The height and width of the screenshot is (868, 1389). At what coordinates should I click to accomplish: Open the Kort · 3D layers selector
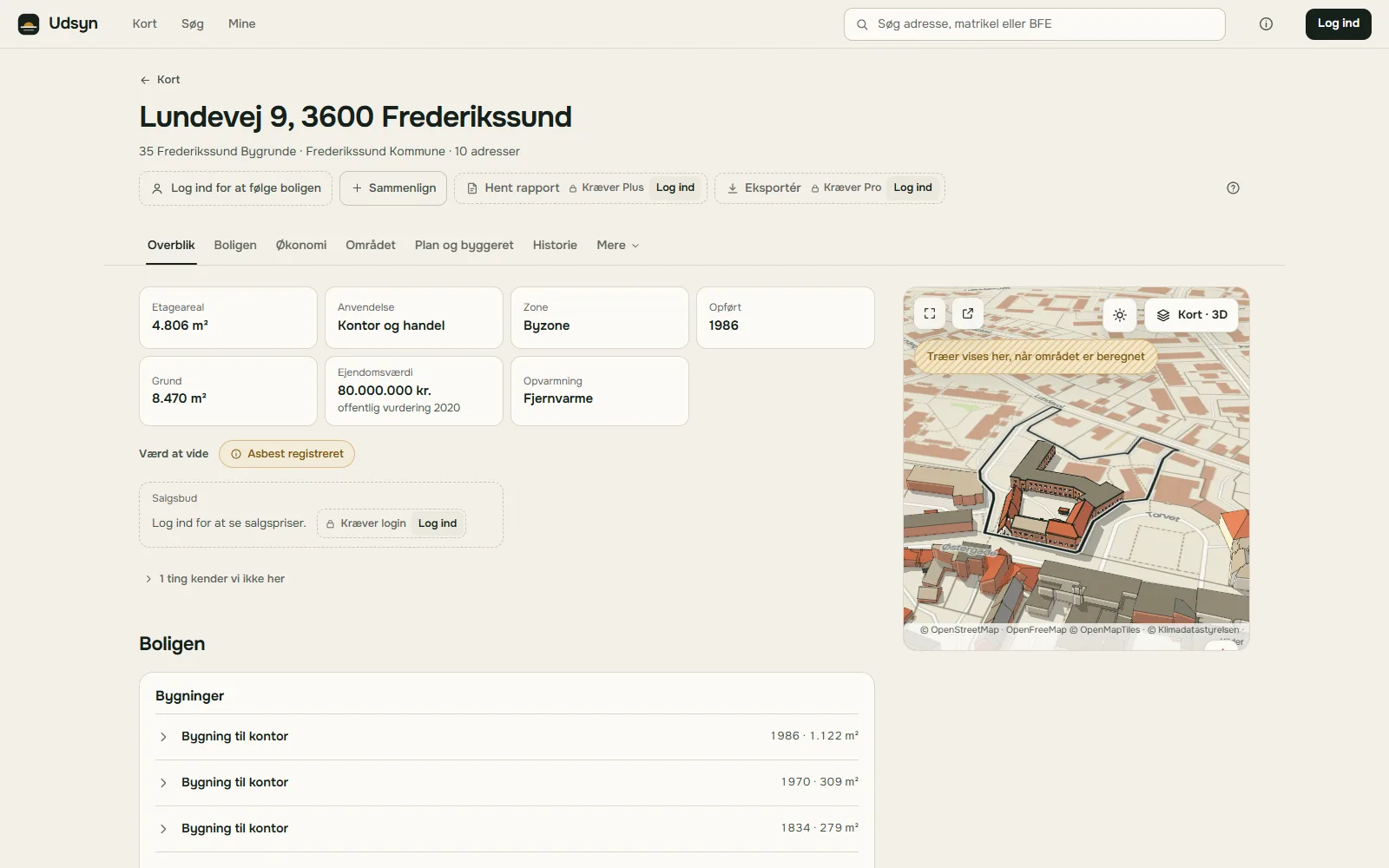1191,315
